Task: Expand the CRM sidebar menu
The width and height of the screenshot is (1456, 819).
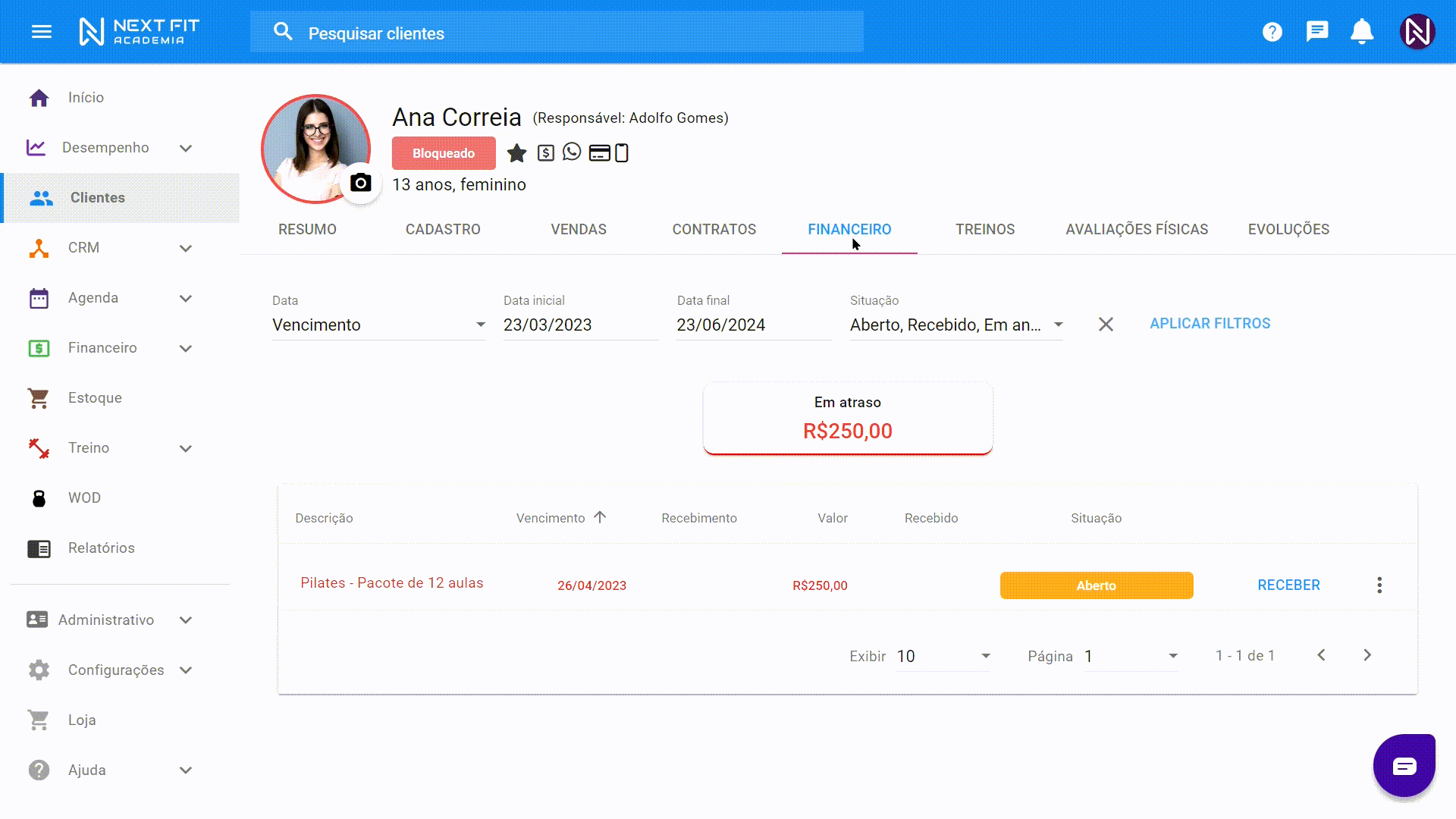Action: [186, 248]
